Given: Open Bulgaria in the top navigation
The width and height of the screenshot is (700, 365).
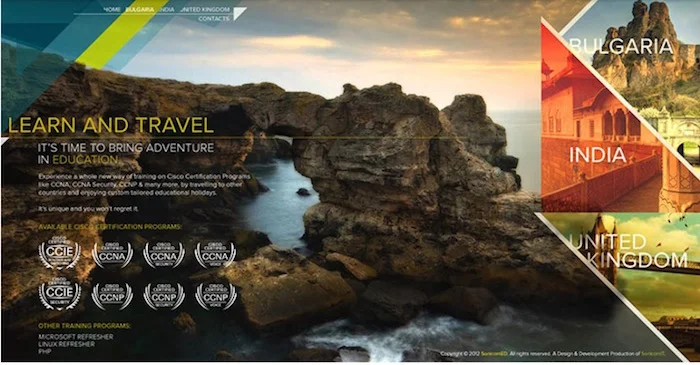Looking at the screenshot, I should pyautogui.click(x=140, y=9).
